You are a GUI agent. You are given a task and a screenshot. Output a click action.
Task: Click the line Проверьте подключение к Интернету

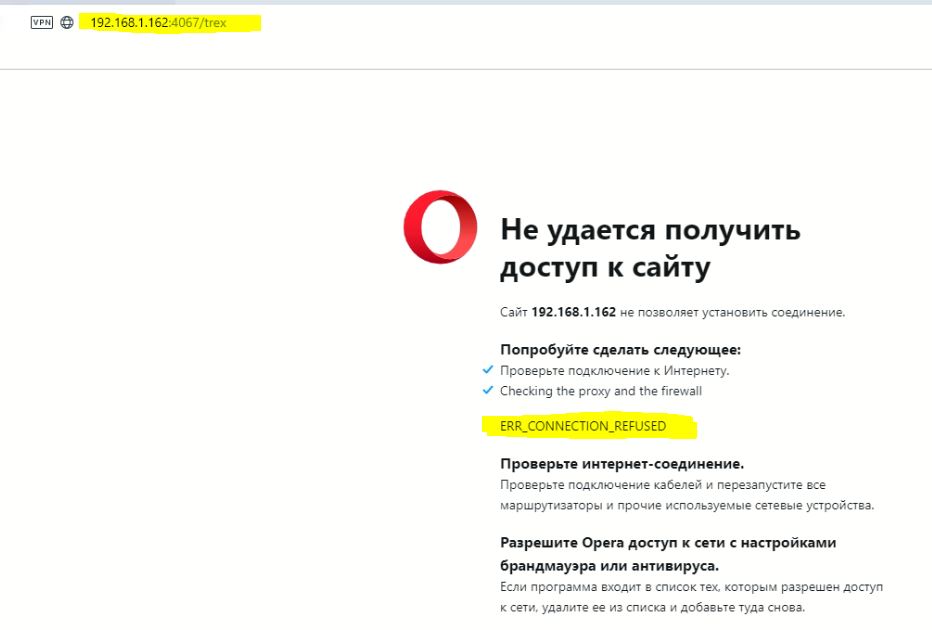615,371
